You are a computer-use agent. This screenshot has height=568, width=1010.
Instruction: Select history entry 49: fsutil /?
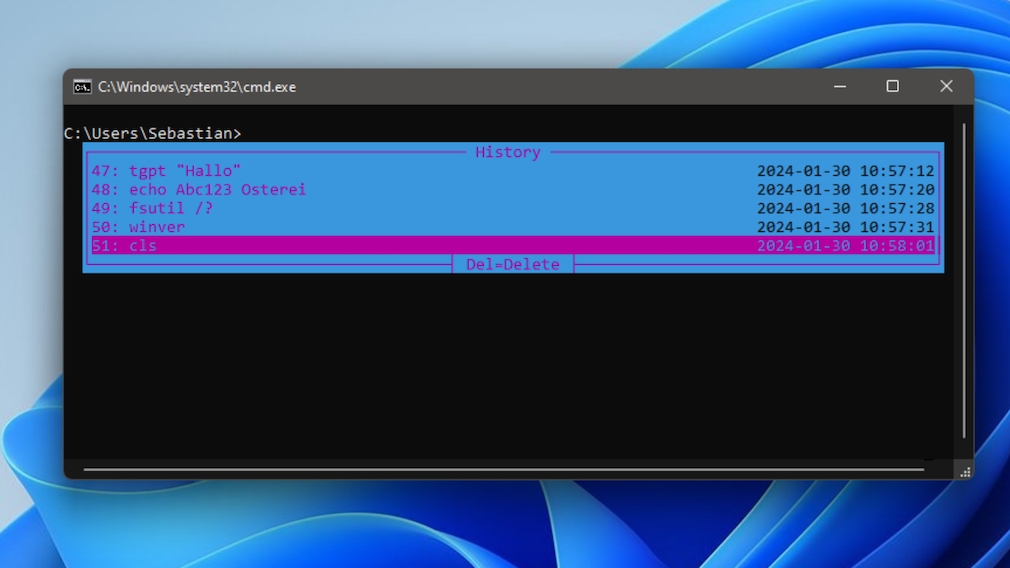click(513, 208)
